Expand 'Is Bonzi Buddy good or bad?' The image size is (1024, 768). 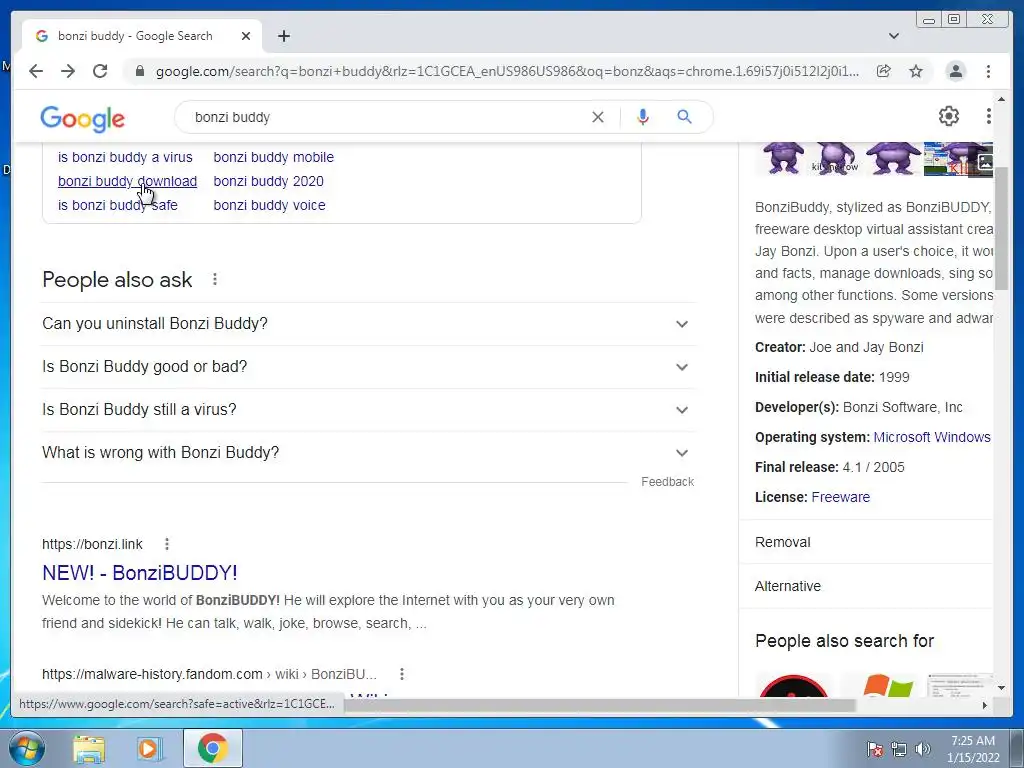pyautogui.click(x=368, y=367)
